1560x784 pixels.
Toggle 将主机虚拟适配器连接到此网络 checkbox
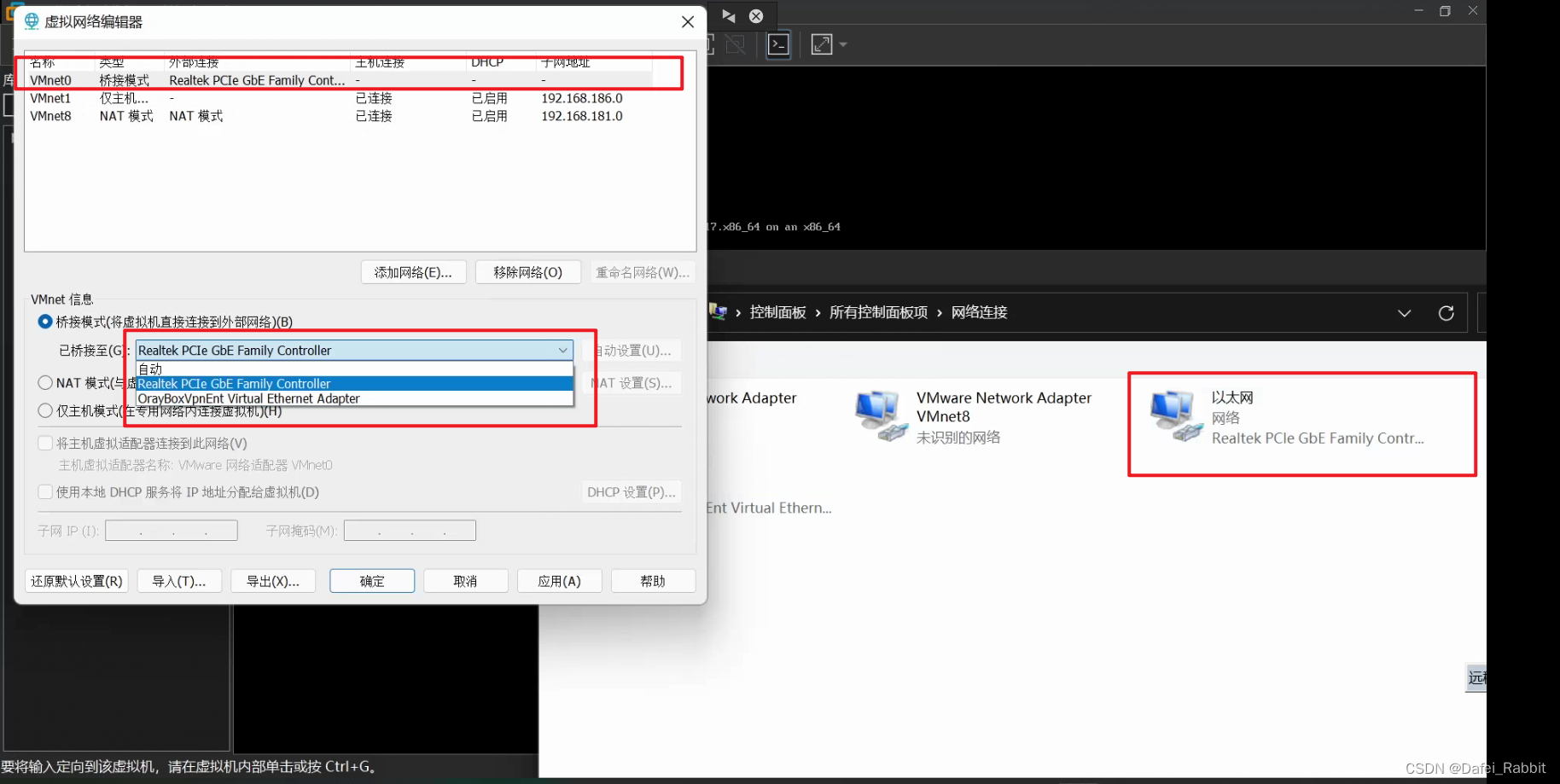point(45,443)
